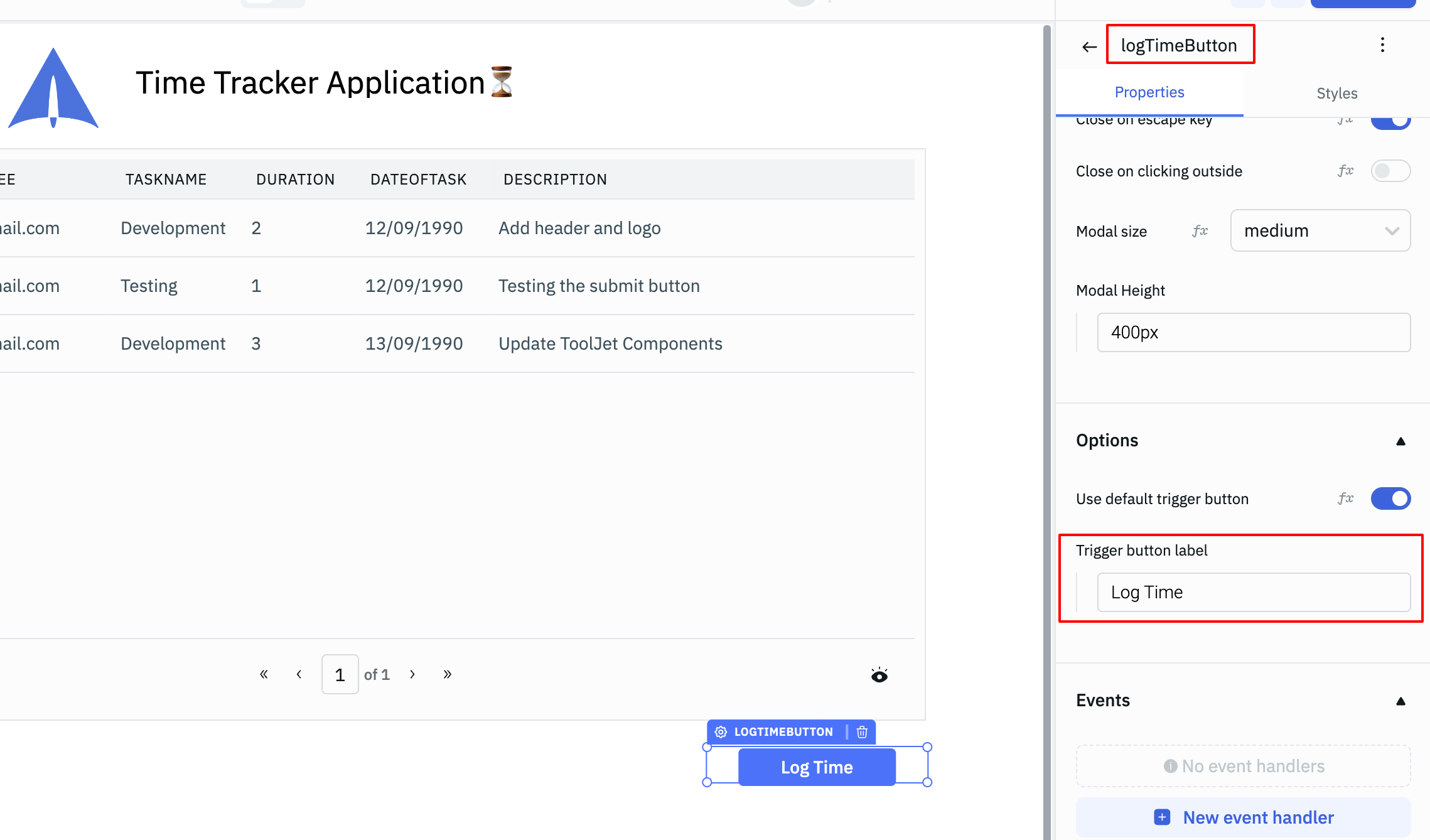Disable Use default trigger button toggle

1390,499
